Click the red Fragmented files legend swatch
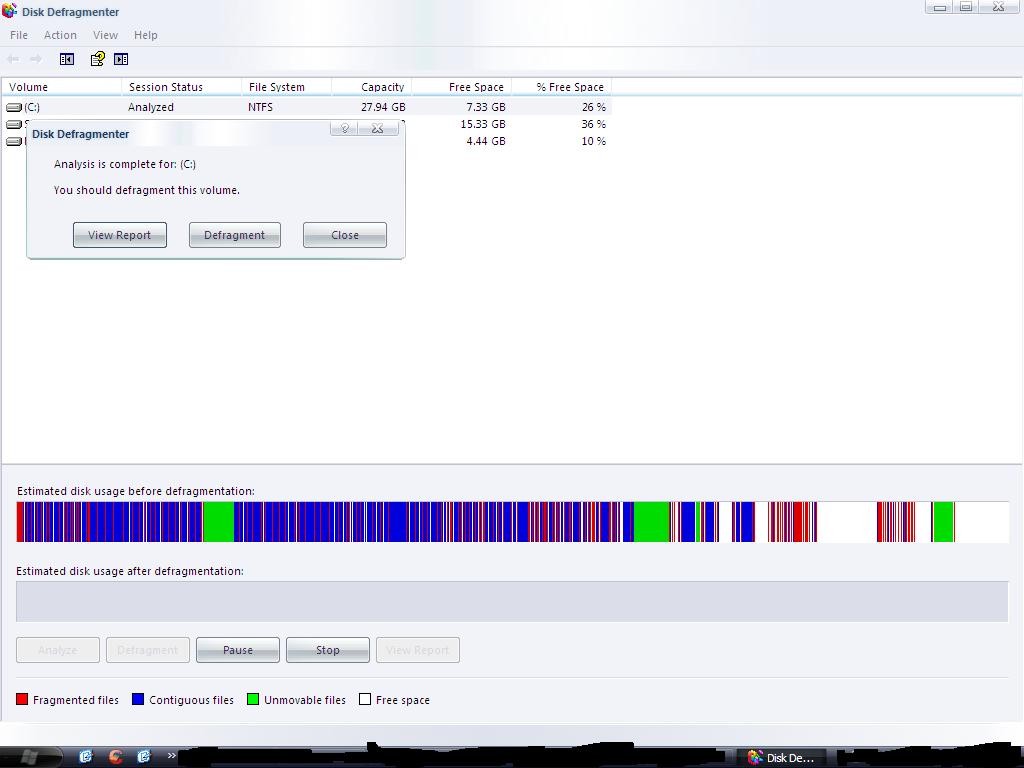This screenshot has width=1024, height=768. [x=22, y=700]
